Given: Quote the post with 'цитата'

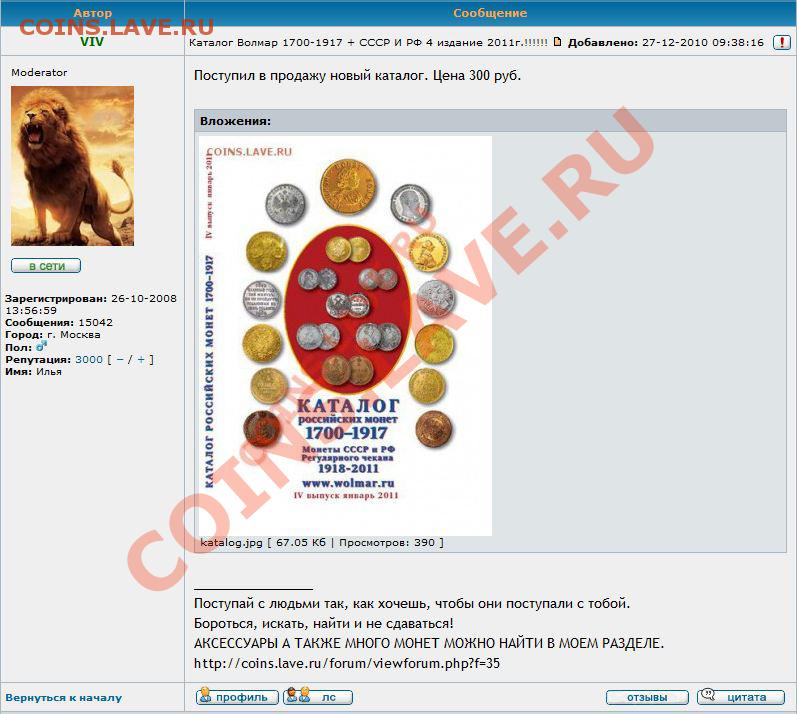Looking at the screenshot, I should click(741, 697).
